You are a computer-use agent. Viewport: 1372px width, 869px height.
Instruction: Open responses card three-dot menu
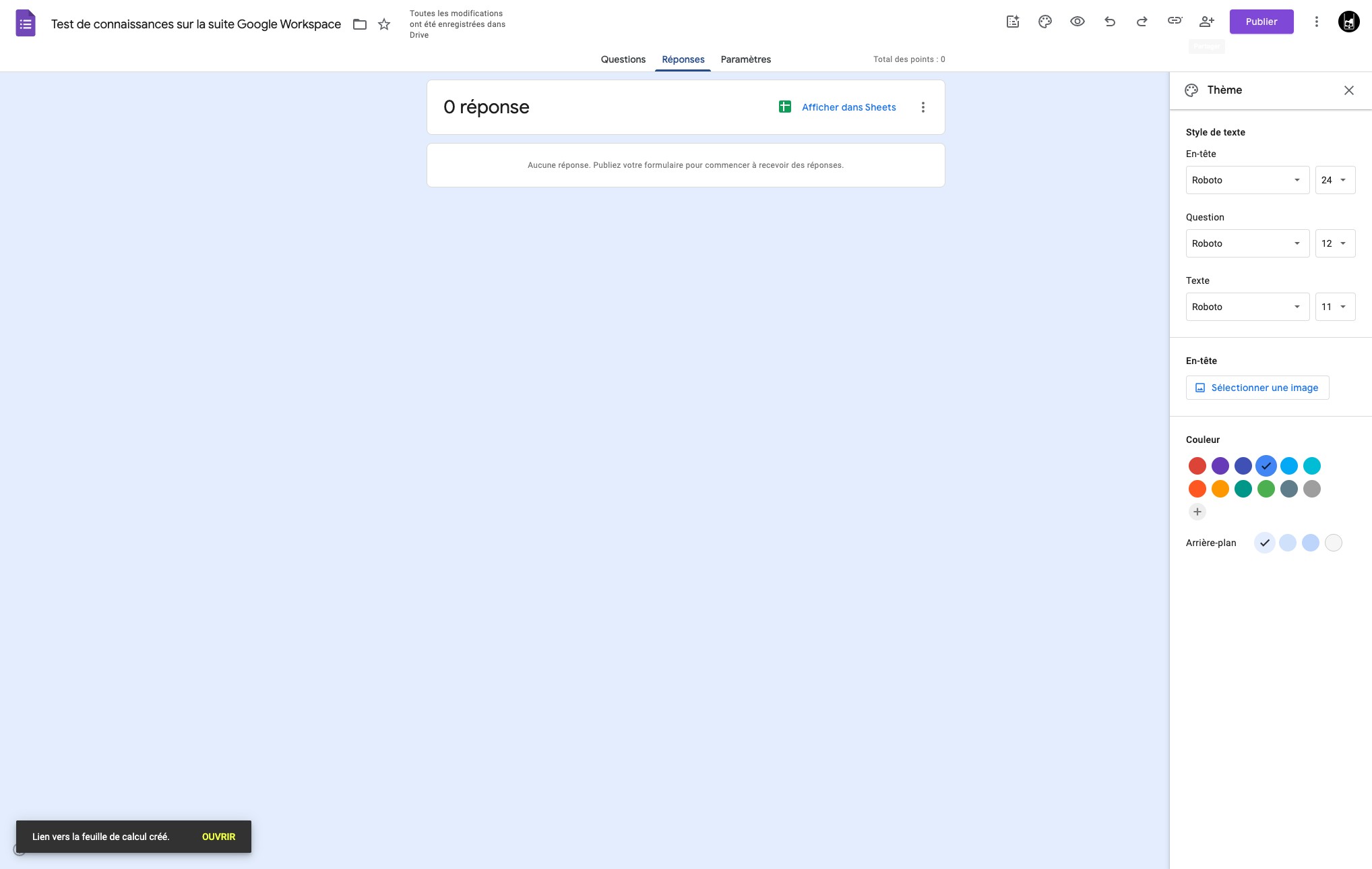pos(923,107)
